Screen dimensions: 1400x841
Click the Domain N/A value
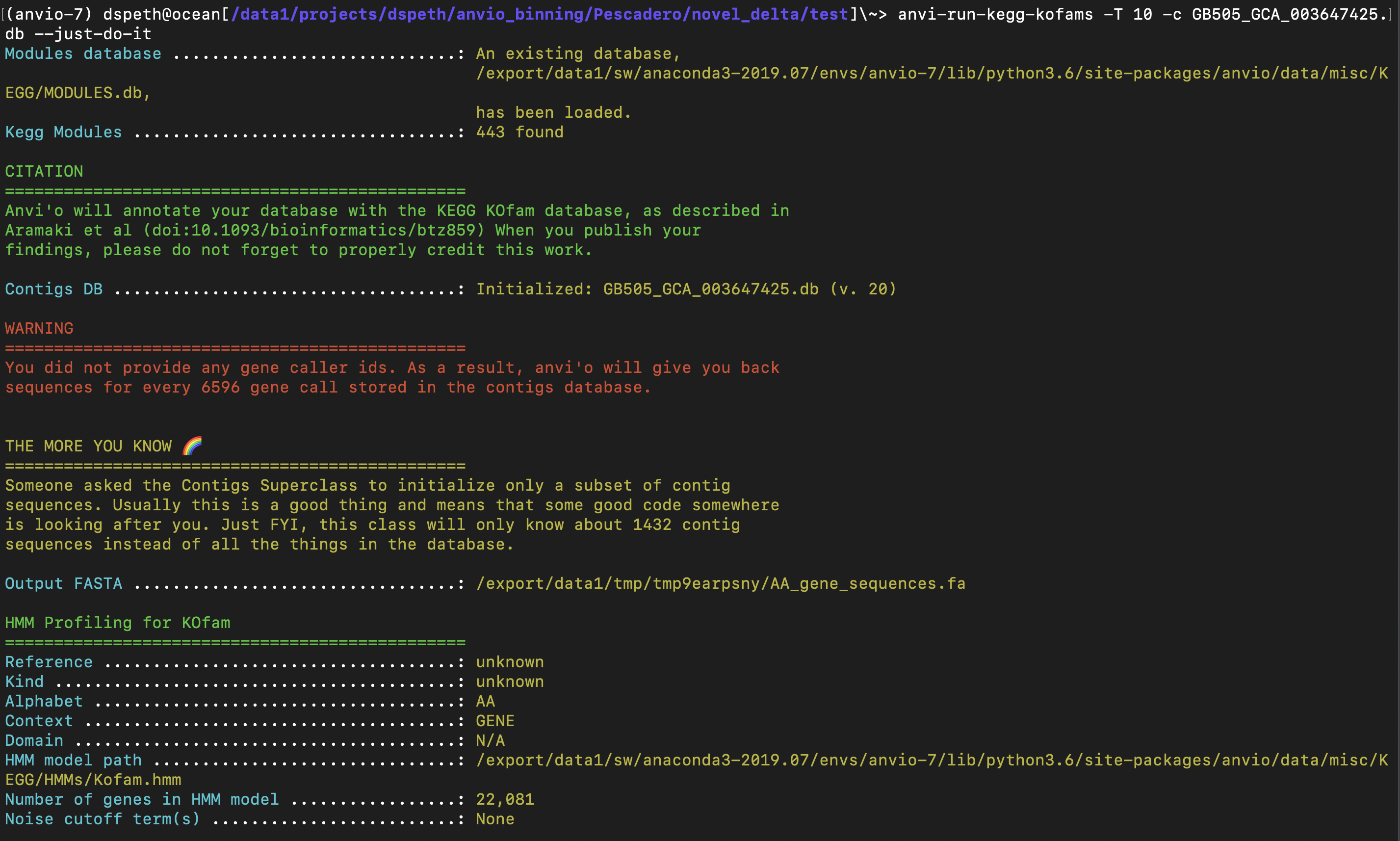tap(490, 740)
